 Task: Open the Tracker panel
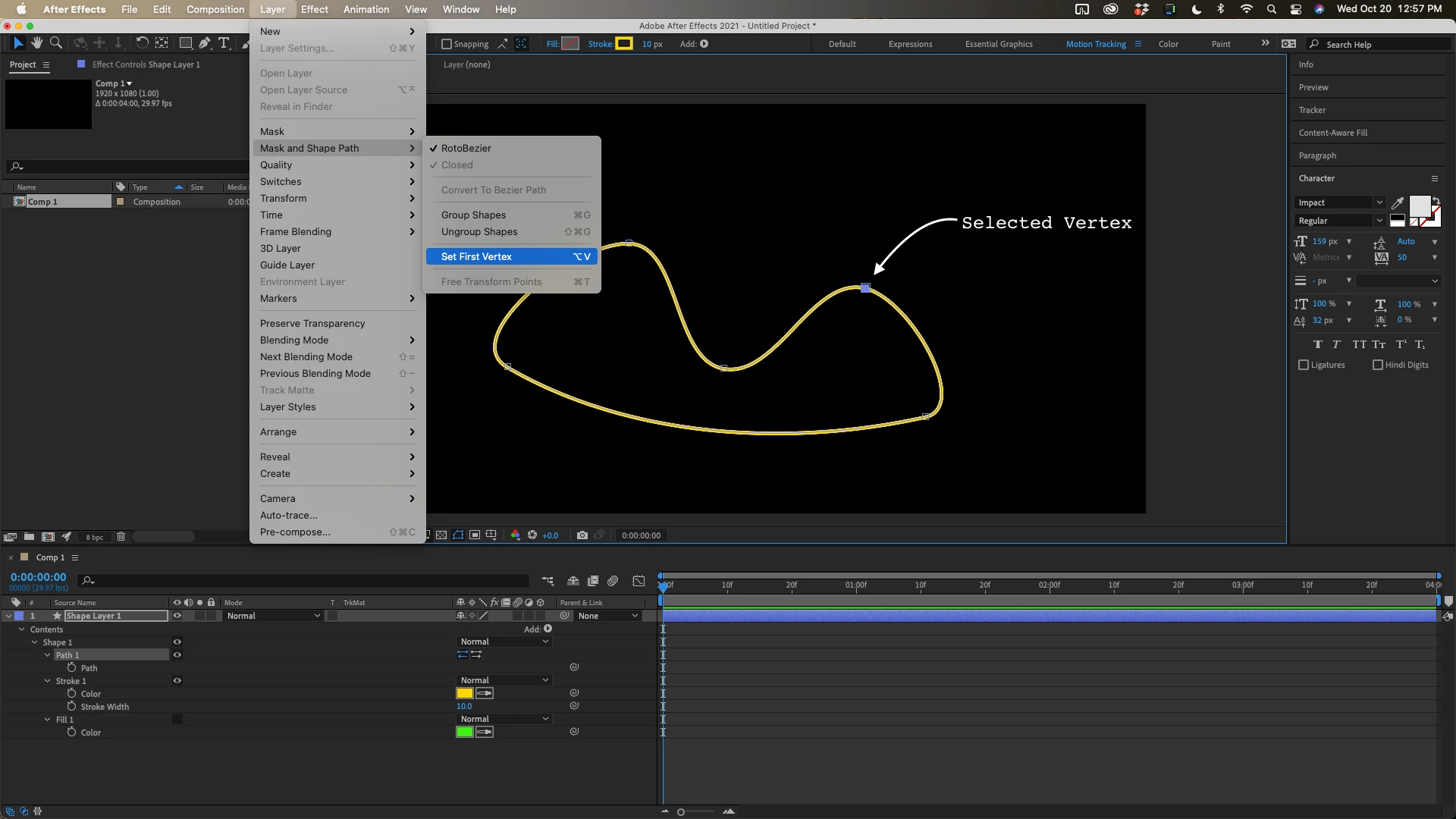click(x=1312, y=110)
